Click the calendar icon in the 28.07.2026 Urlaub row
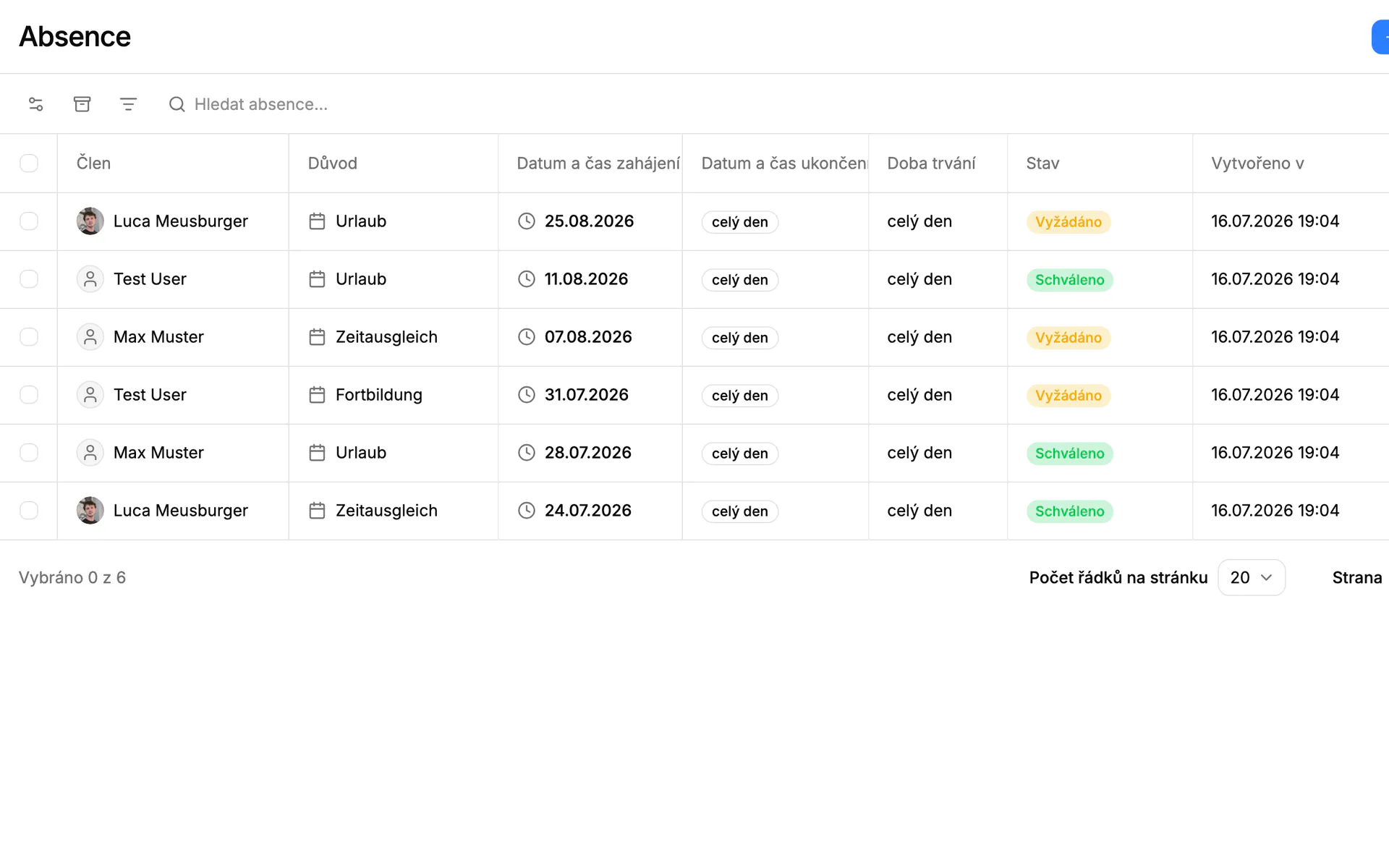Image resolution: width=1389 pixels, height=868 pixels. [317, 453]
